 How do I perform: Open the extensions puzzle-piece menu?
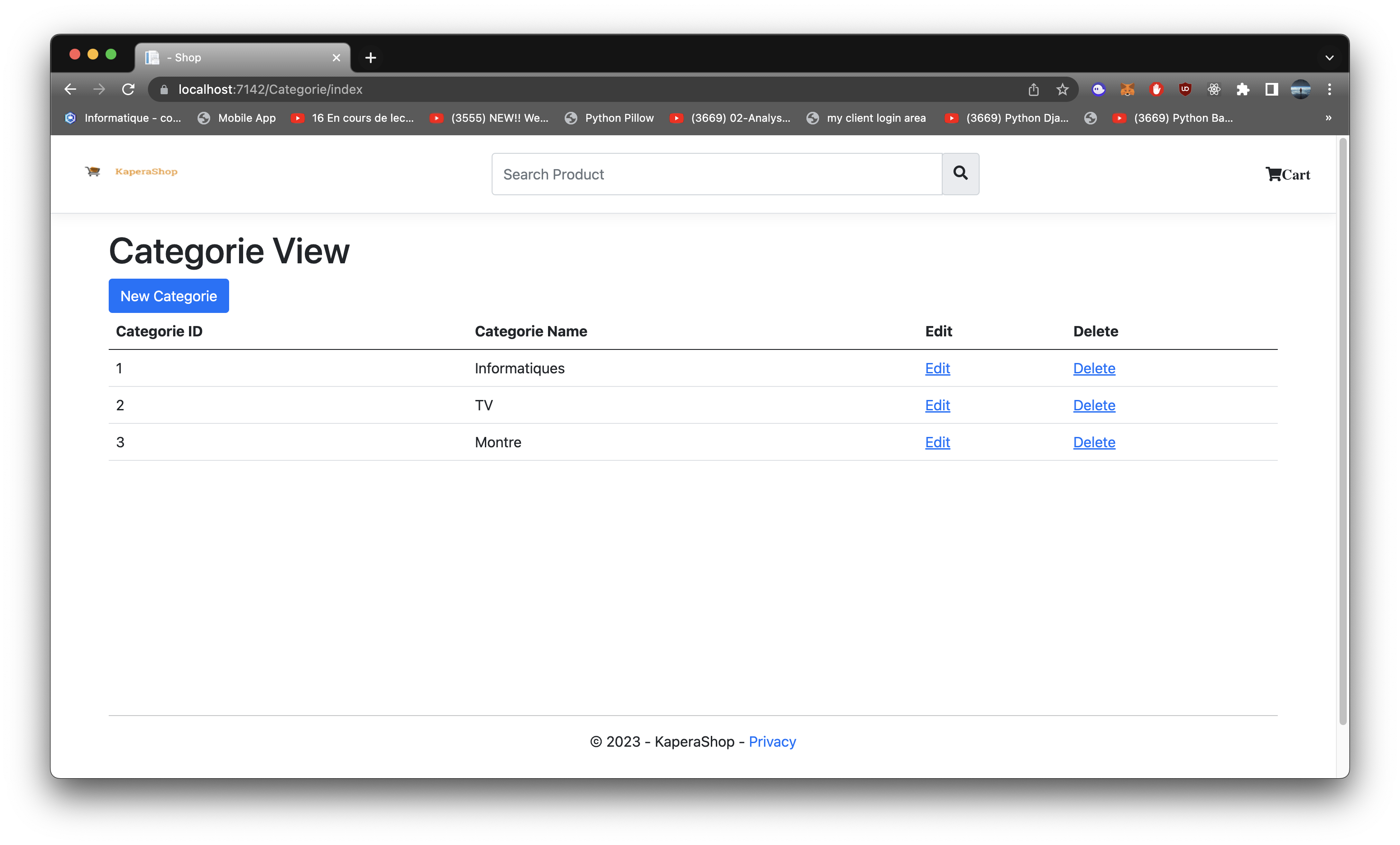[x=1243, y=89]
